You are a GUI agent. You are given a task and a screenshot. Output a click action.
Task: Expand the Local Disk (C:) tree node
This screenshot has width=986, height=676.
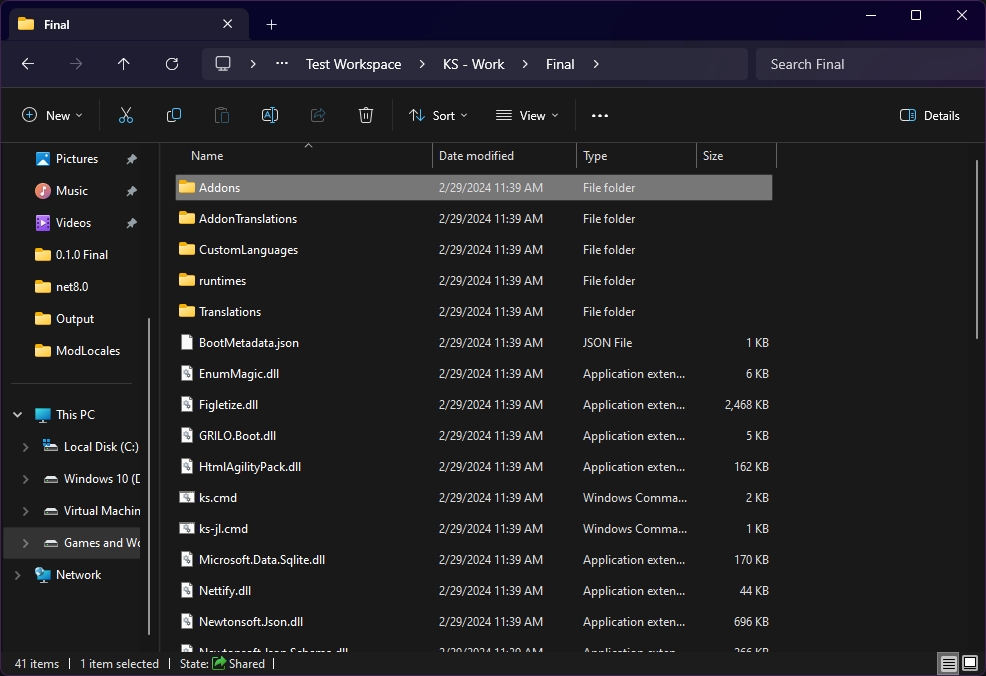(x=26, y=447)
